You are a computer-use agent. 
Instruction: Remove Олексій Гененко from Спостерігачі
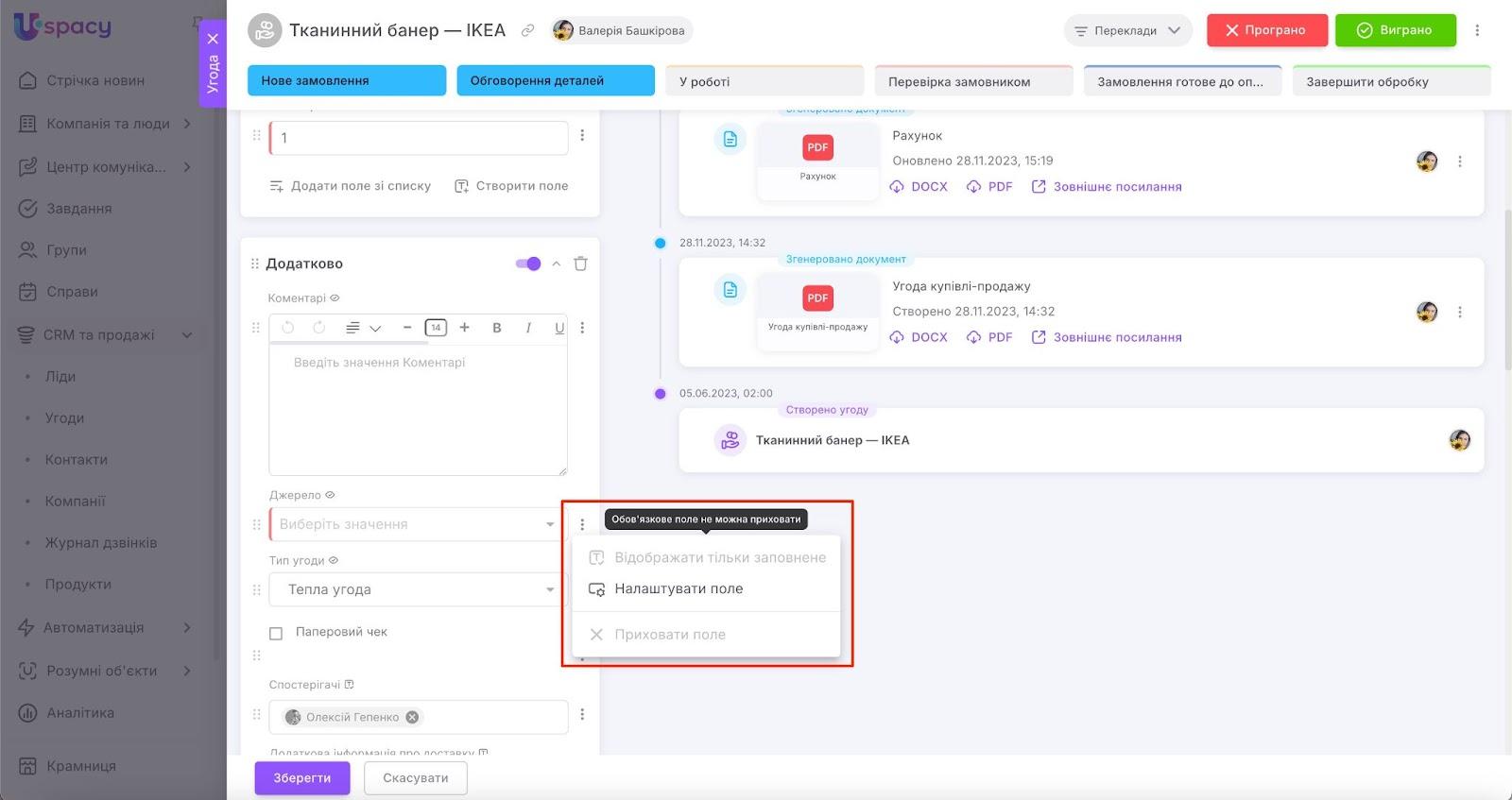pyautogui.click(x=412, y=717)
